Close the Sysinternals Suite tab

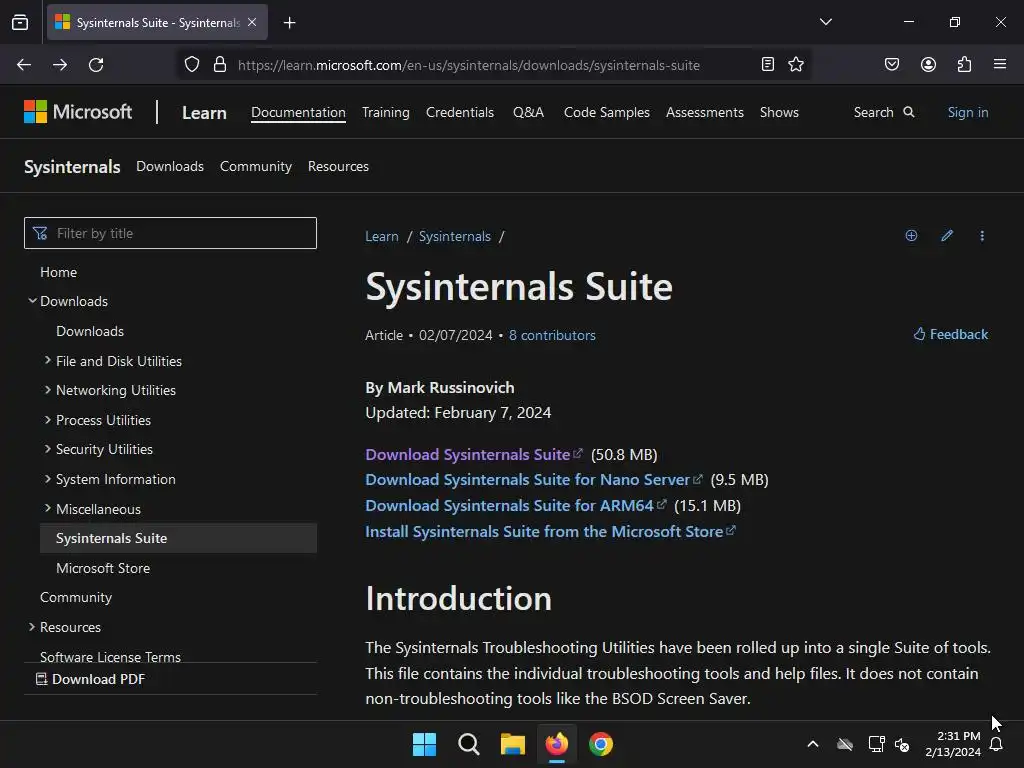tap(252, 22)
